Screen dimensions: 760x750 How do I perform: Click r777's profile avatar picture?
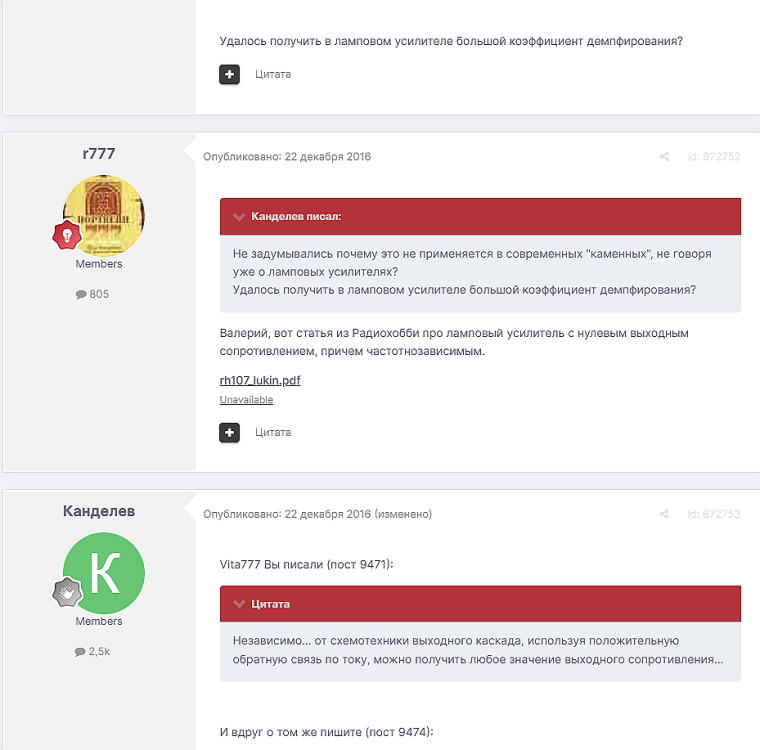104,215
